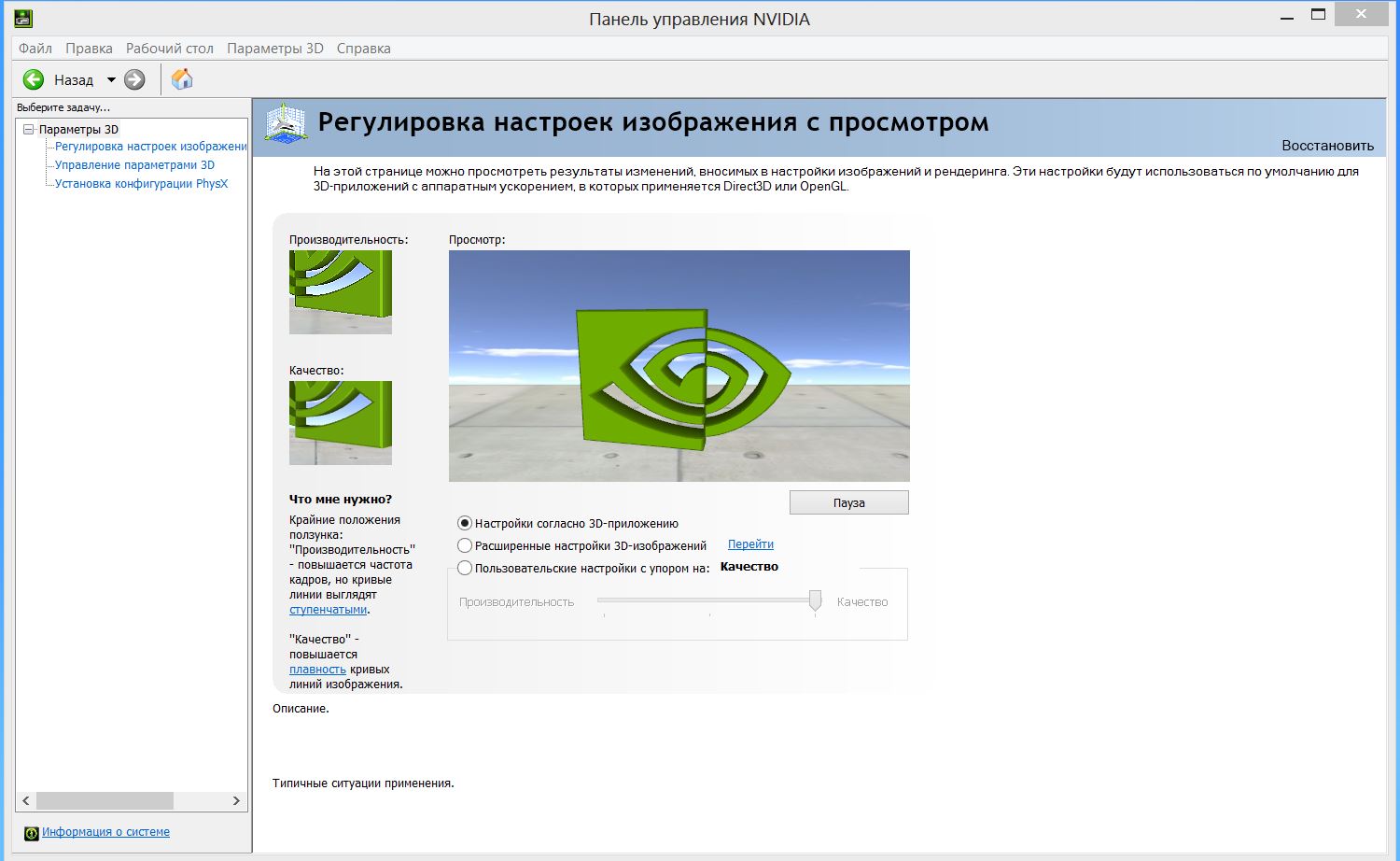Go to the Home page icon

[182, 79]
